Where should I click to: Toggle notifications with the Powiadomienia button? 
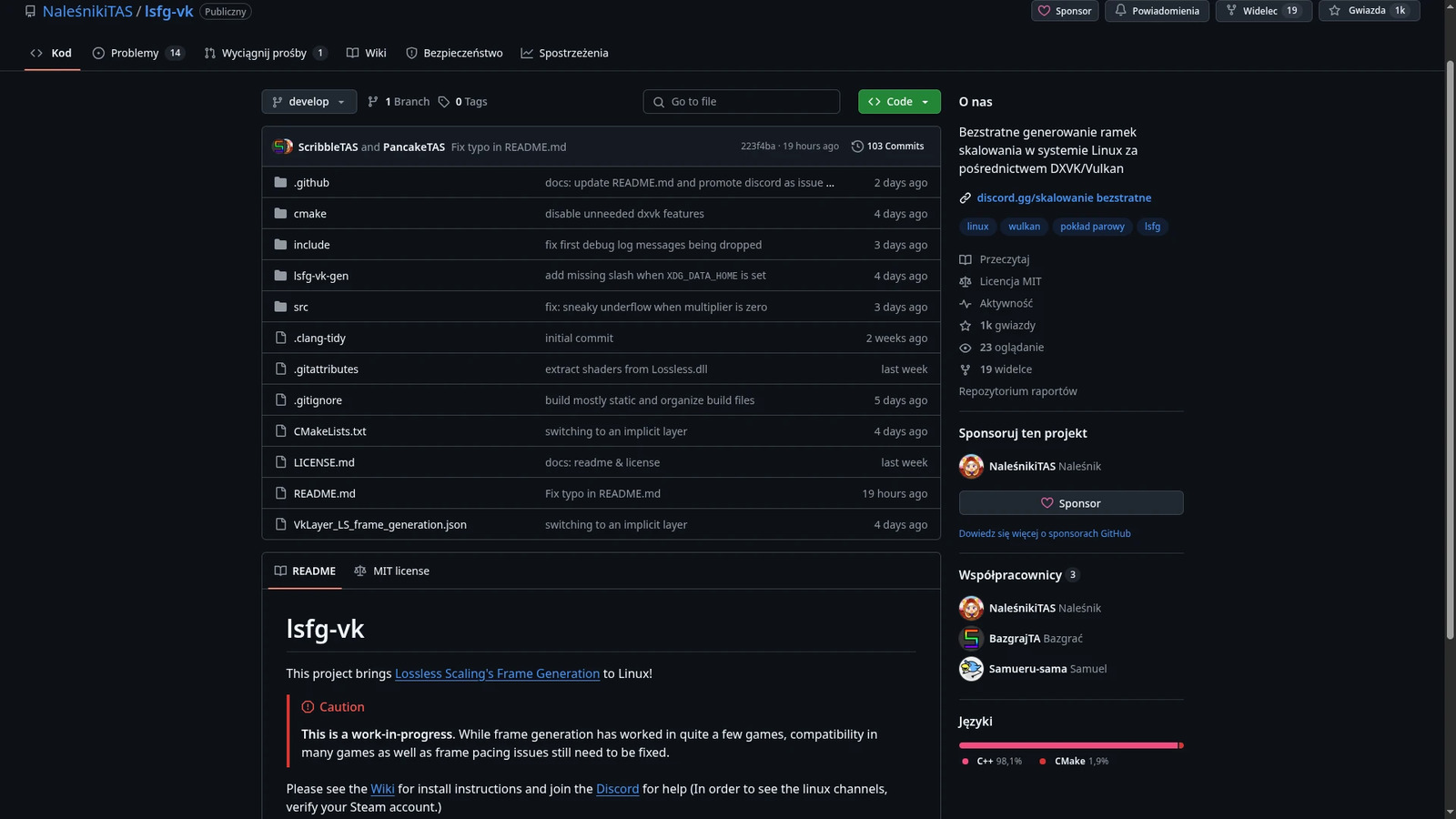coord(1157,11)
